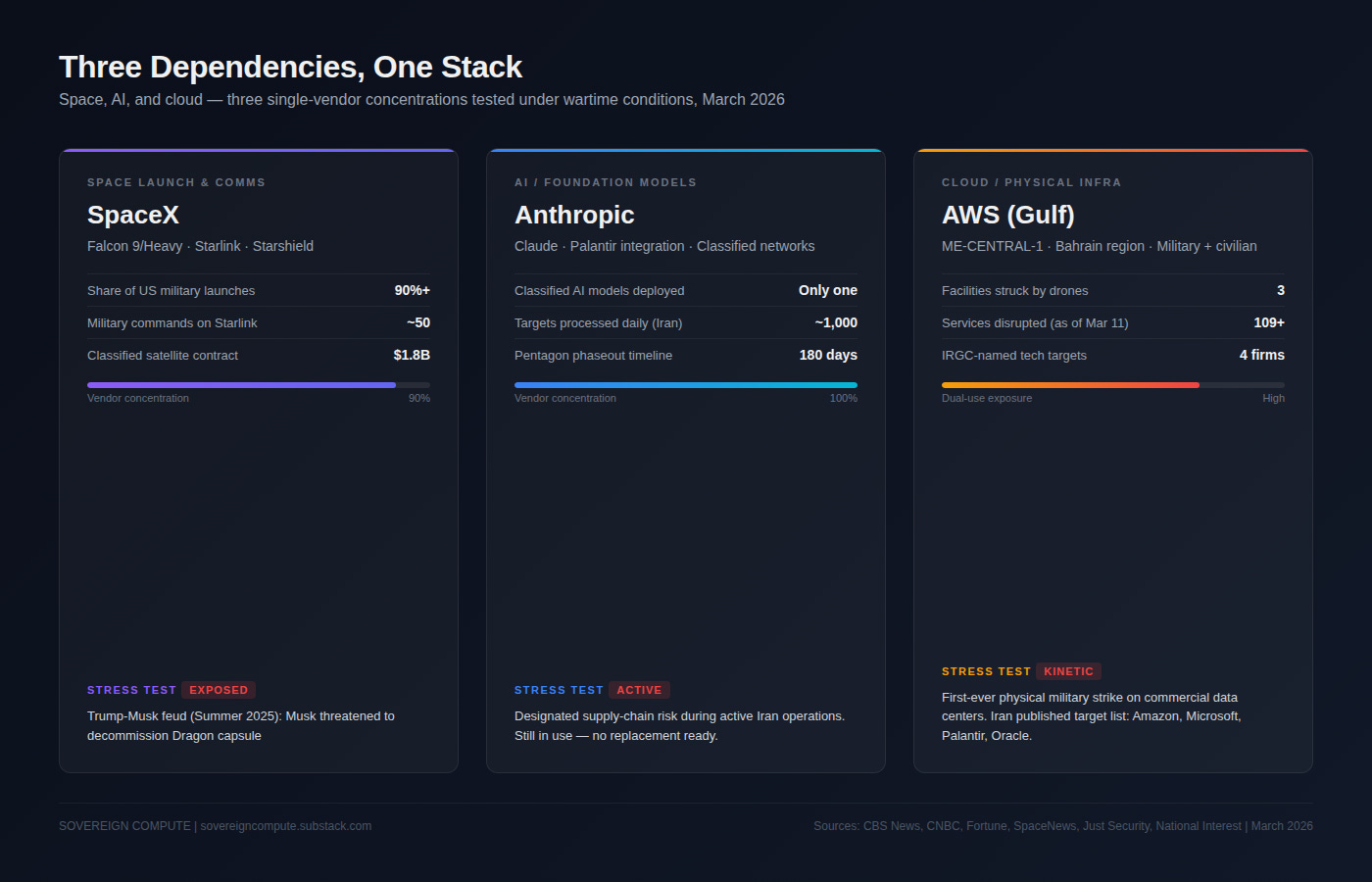The width and height of the screenshot is (1372, 882).
Task: Click the '4 firms' value
Action: coord(1262,355)
